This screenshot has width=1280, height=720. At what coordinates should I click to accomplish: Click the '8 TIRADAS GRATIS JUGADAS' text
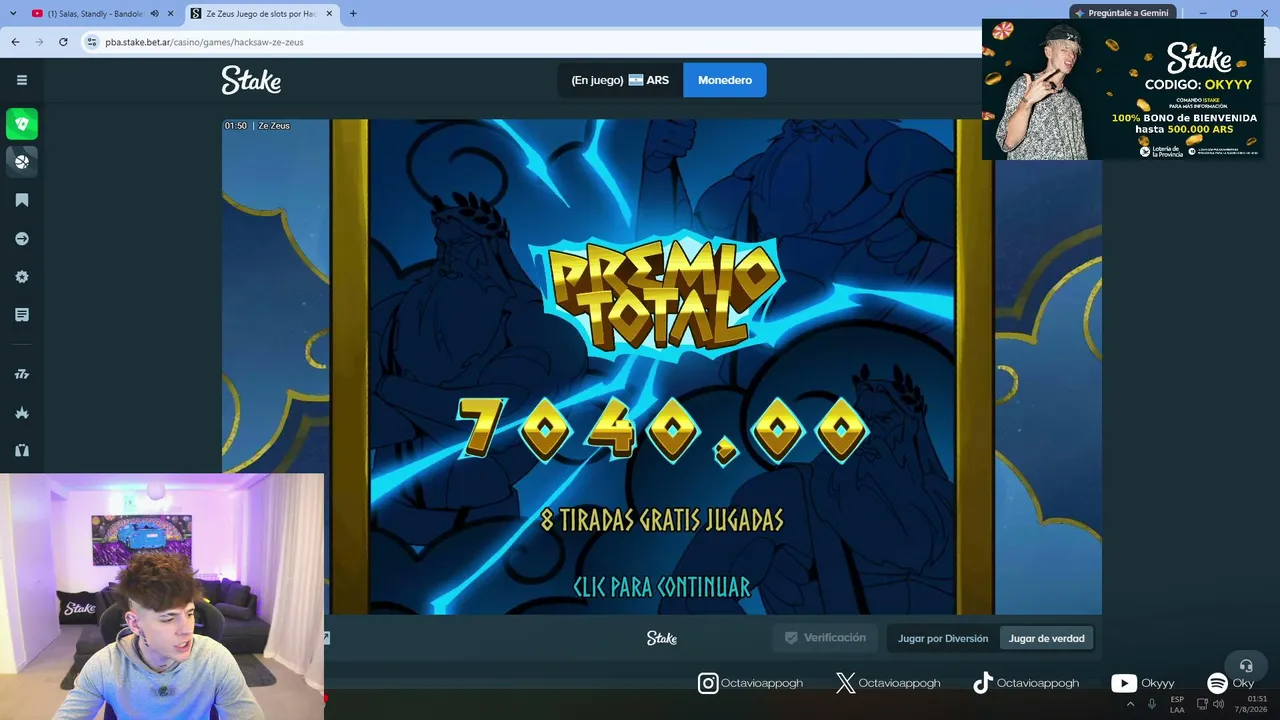pyautogui.click(x=662, y=520)
